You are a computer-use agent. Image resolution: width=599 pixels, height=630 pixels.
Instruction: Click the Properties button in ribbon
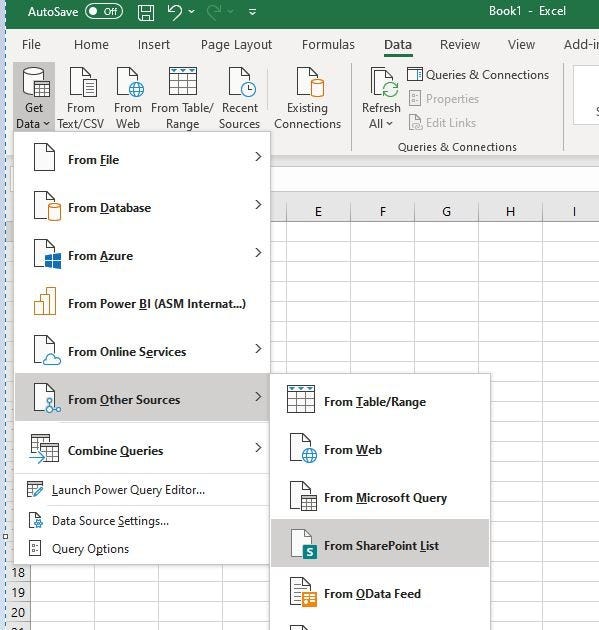click(x=444, y=99)
